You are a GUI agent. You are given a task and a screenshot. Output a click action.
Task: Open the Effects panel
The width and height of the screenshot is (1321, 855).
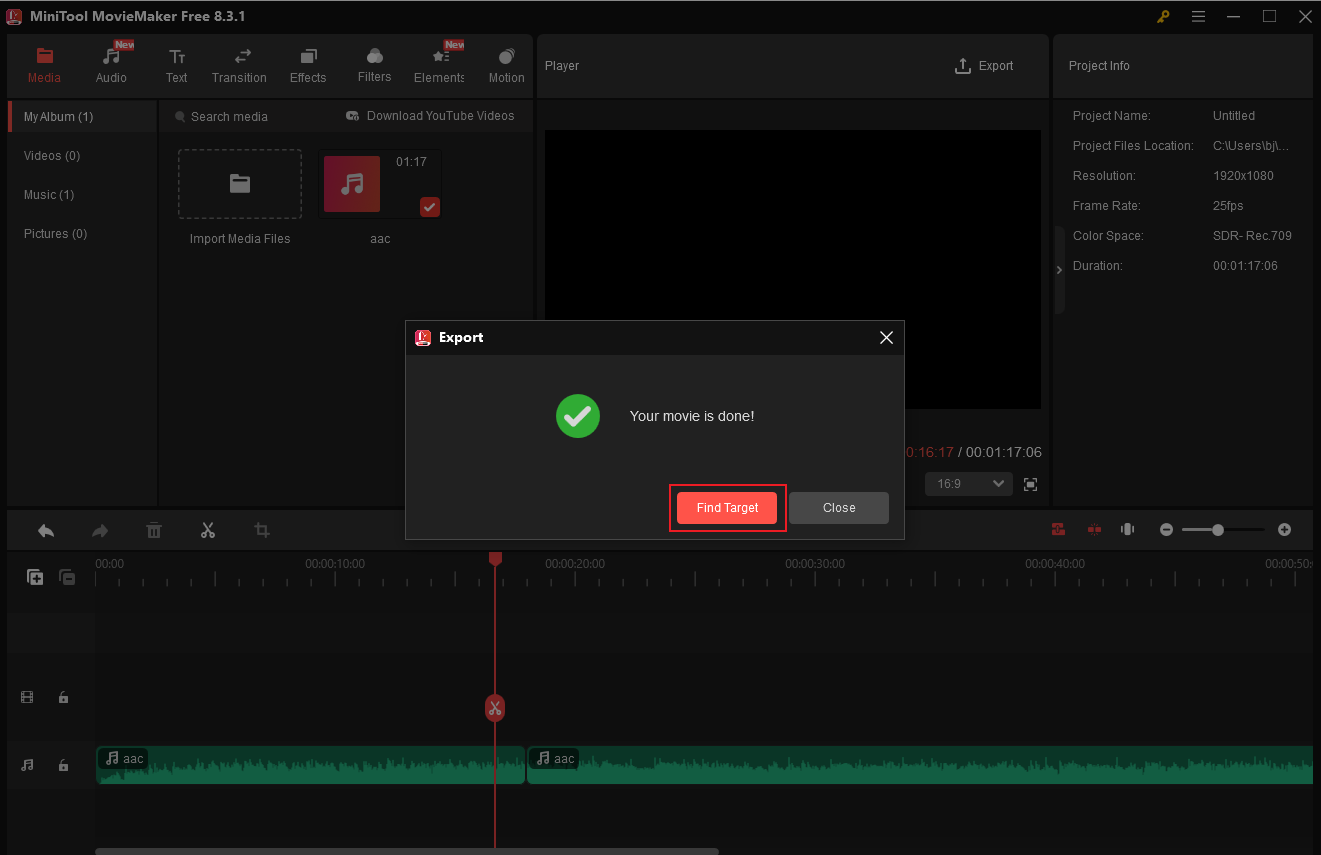pyautogui.click(x=307, y=64)
